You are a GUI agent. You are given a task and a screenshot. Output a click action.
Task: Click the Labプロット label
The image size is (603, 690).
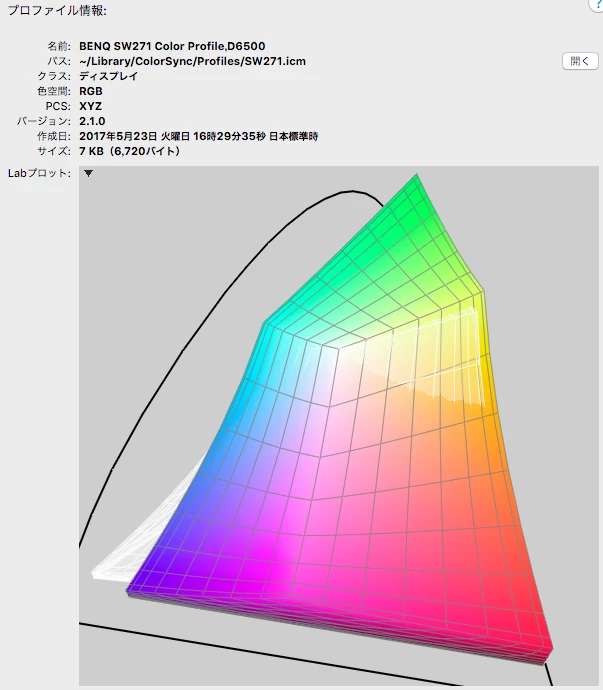pyautogui.click(x=39, y=173)
